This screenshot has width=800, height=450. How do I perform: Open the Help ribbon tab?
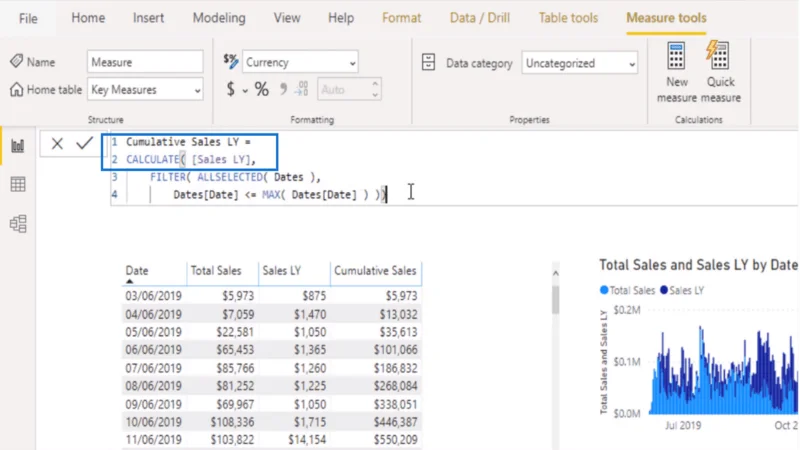point(341,18)
